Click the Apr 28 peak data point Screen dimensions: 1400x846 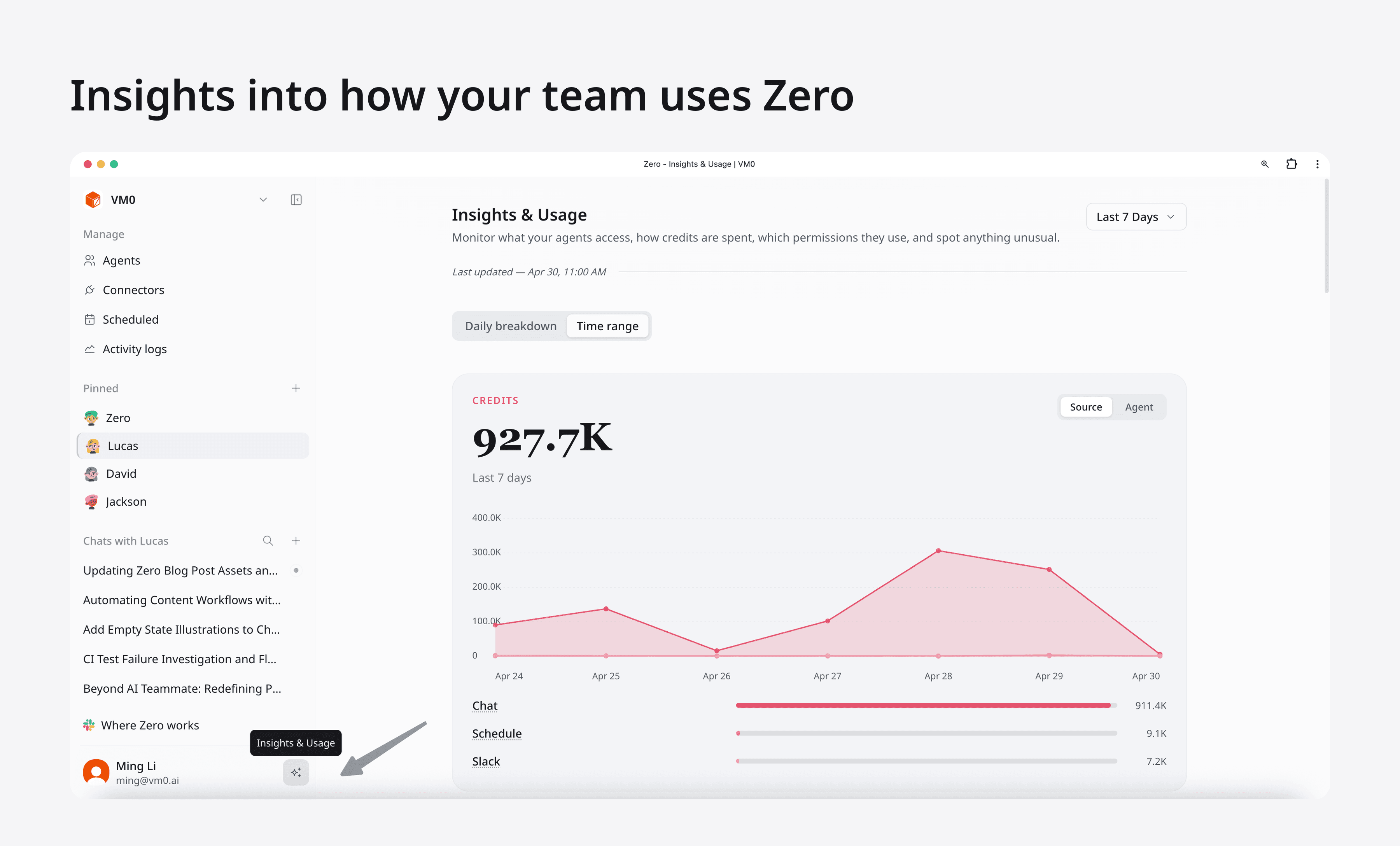pos(938,550)
